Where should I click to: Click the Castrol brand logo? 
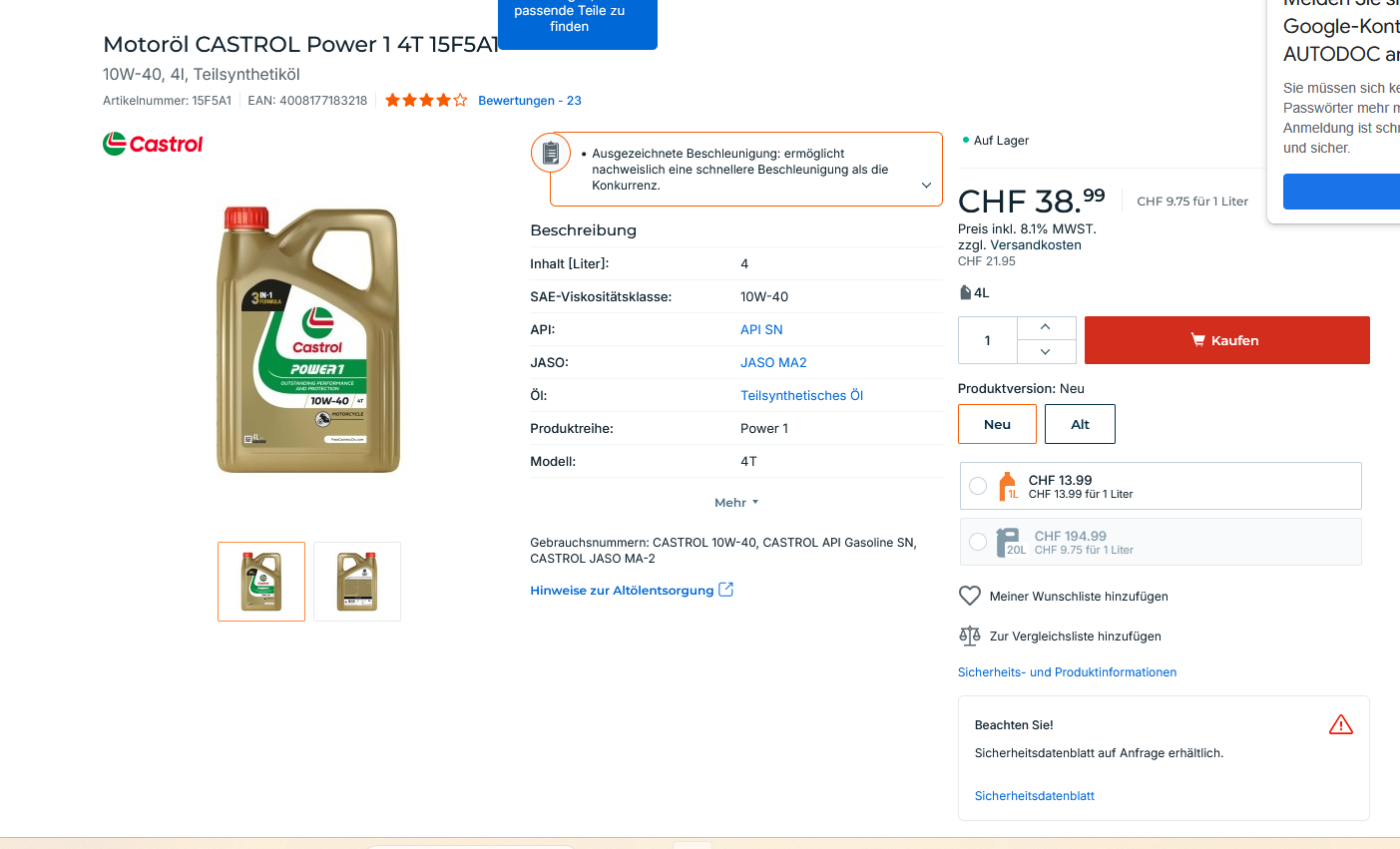[153, 144]
